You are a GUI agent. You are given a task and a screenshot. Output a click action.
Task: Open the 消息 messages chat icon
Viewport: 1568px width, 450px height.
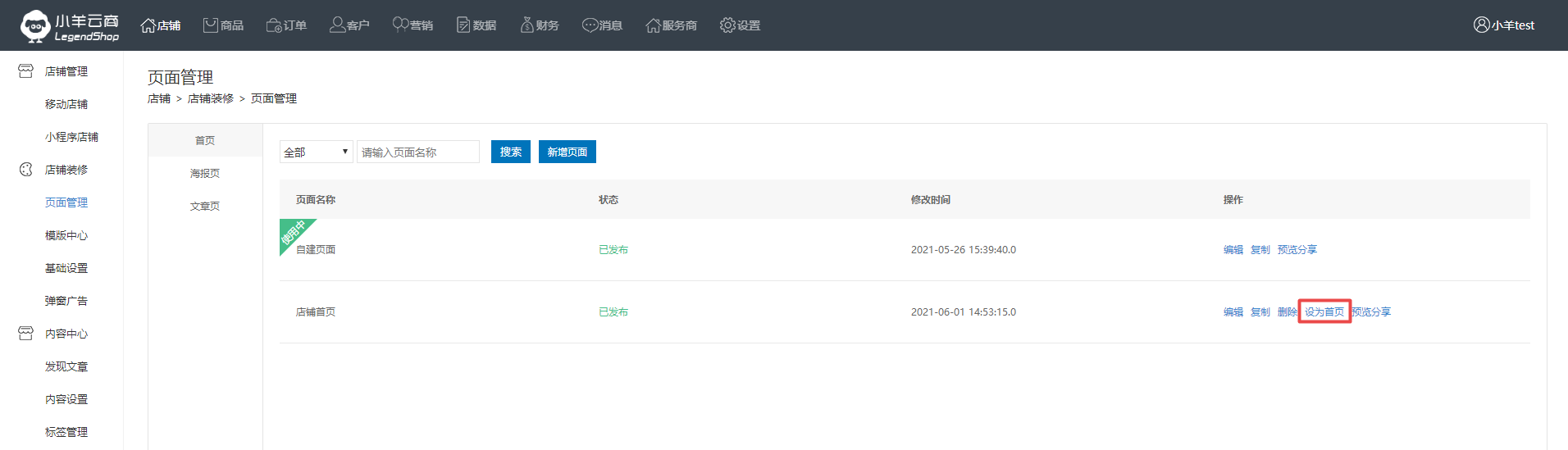(590, 25)
